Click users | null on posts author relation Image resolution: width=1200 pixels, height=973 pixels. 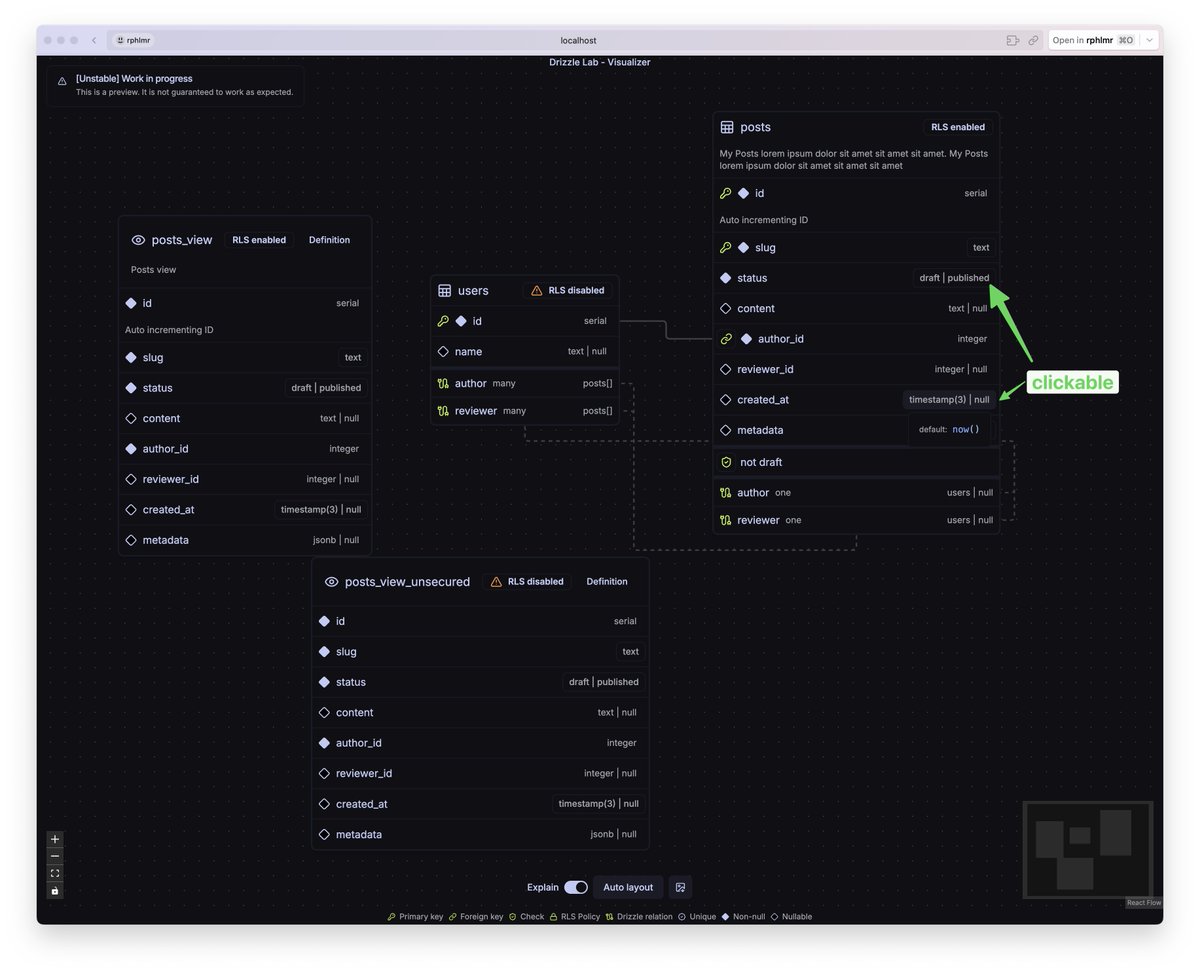(970, 493)
